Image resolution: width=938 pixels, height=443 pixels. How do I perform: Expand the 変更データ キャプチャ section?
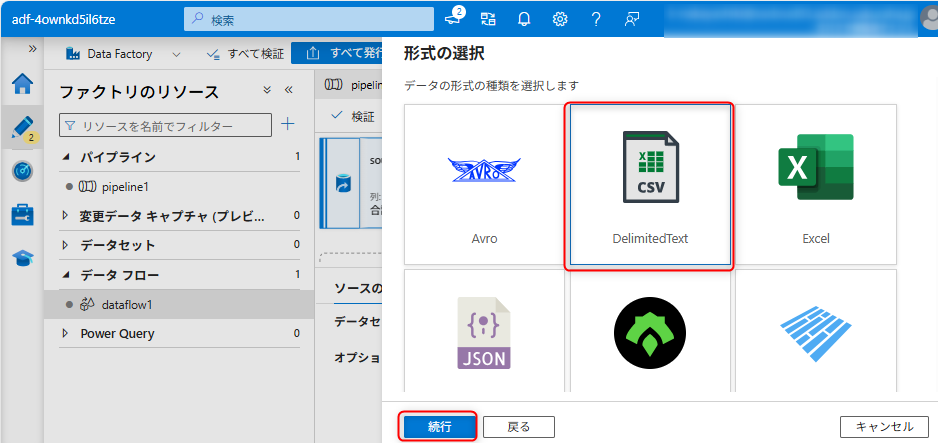[65, 216]
